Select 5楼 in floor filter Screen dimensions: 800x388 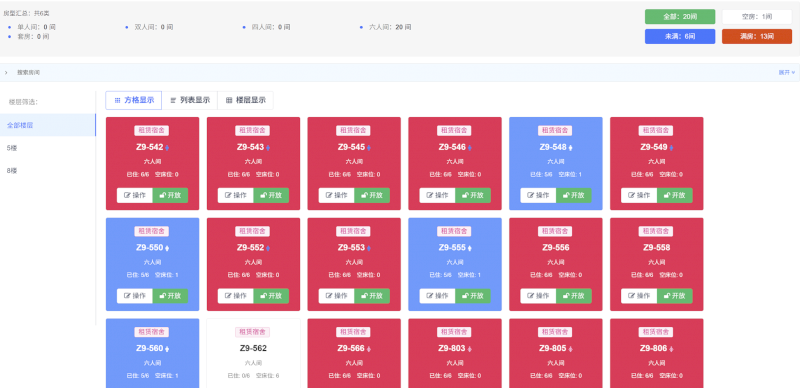pyautogui.click(x=48, y=148)
